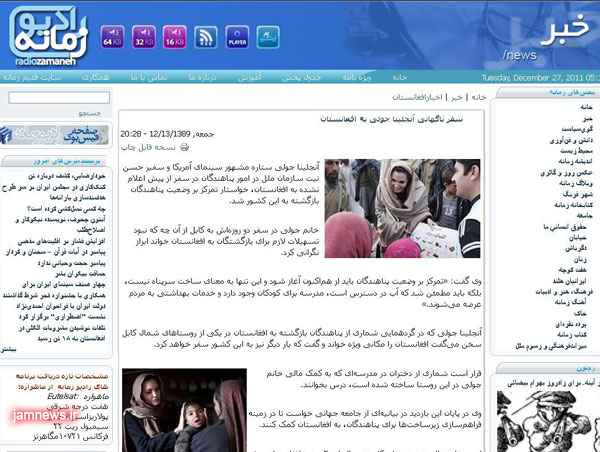Image resolution: width=600 pixels, height=452 pixels.
Task: Open فرهنگ، هنر و ادبیات sidebar section
Action: (x=564, y=292)
